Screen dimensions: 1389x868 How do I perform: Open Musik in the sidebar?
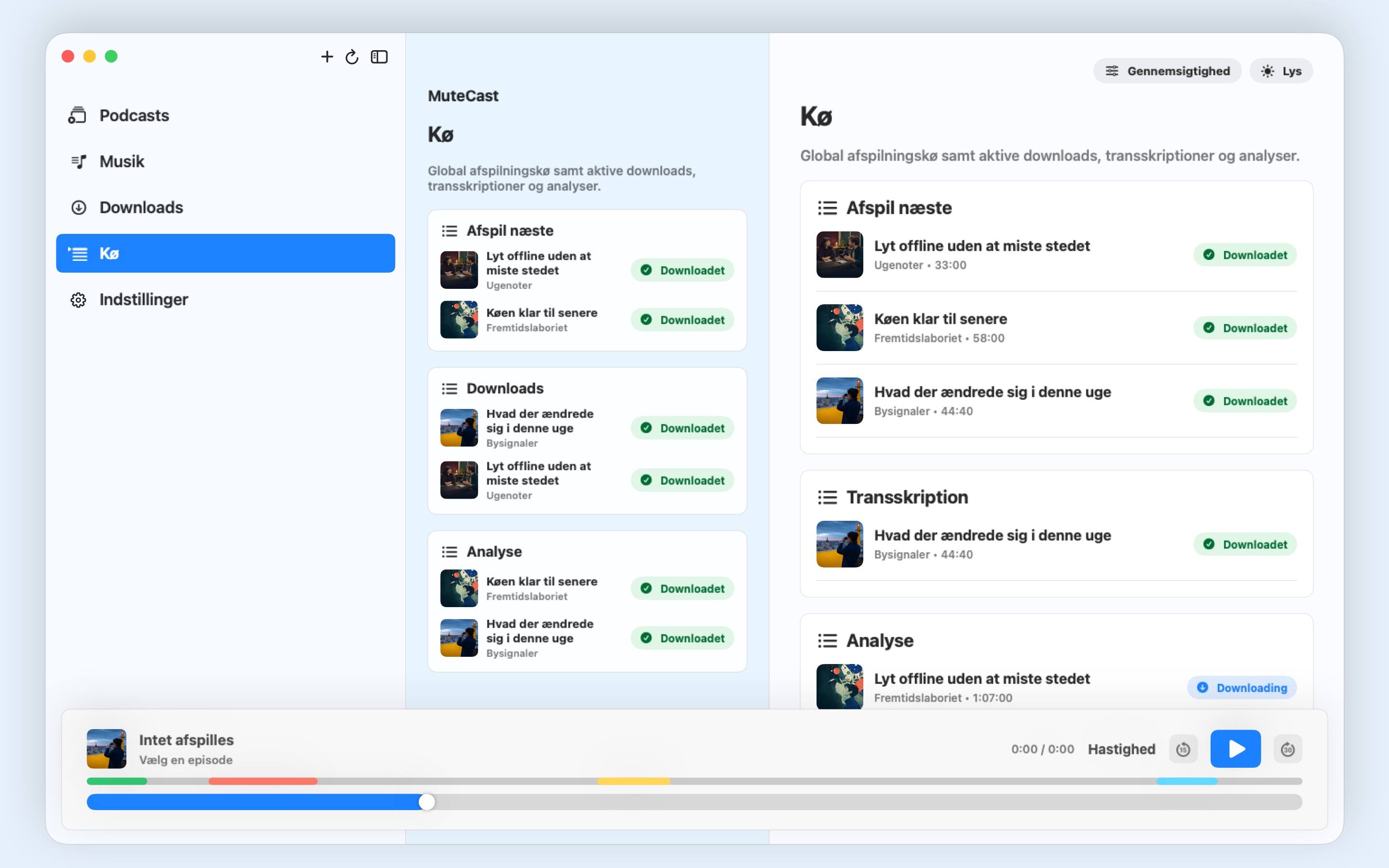[226, 162]
